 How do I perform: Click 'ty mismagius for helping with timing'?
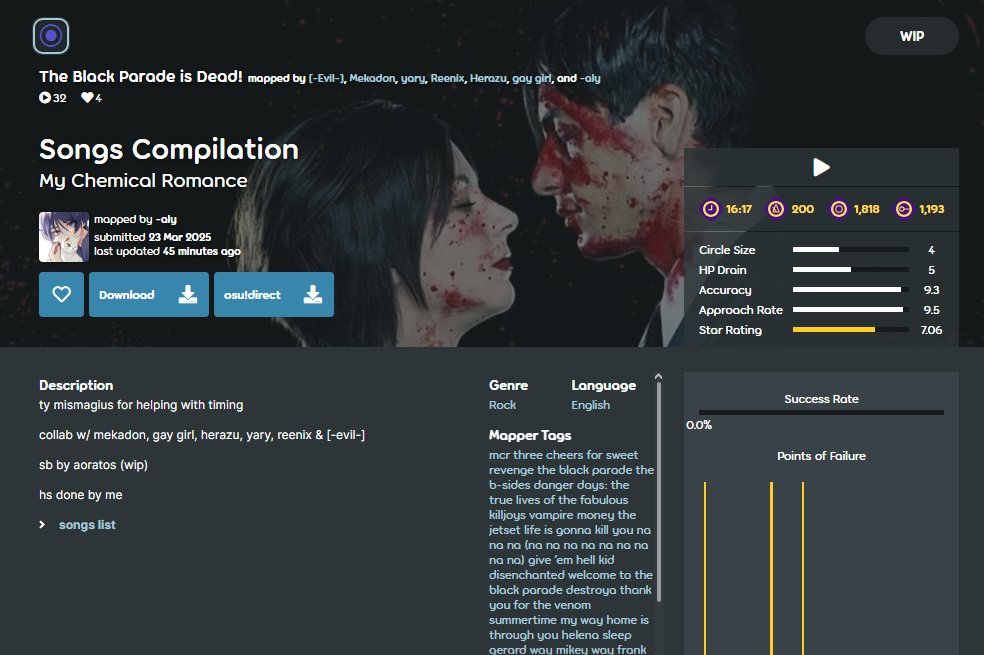(141, 405)
